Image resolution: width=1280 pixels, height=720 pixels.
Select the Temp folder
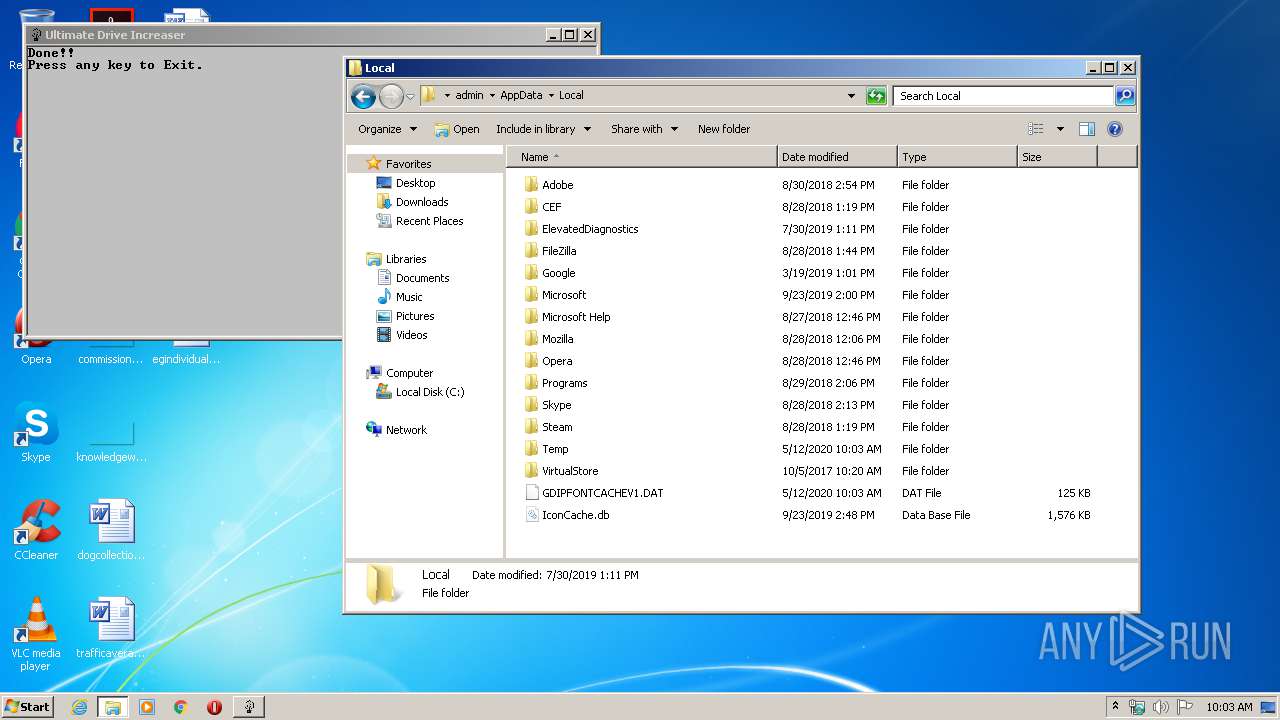click(555, 449)
